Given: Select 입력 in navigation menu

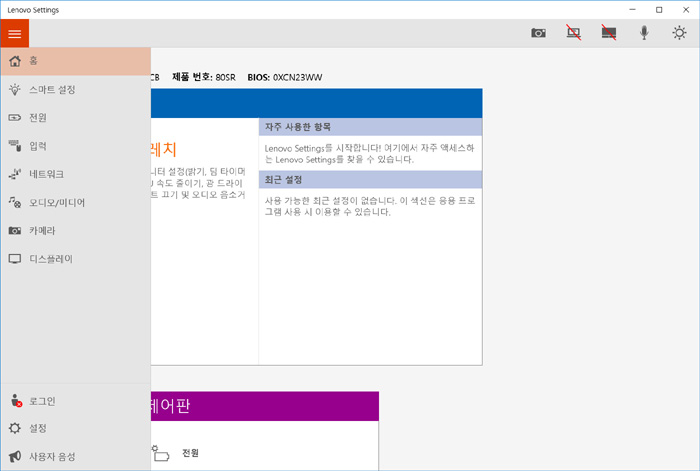Looking at the screenshot, I should tap(75, 146).
